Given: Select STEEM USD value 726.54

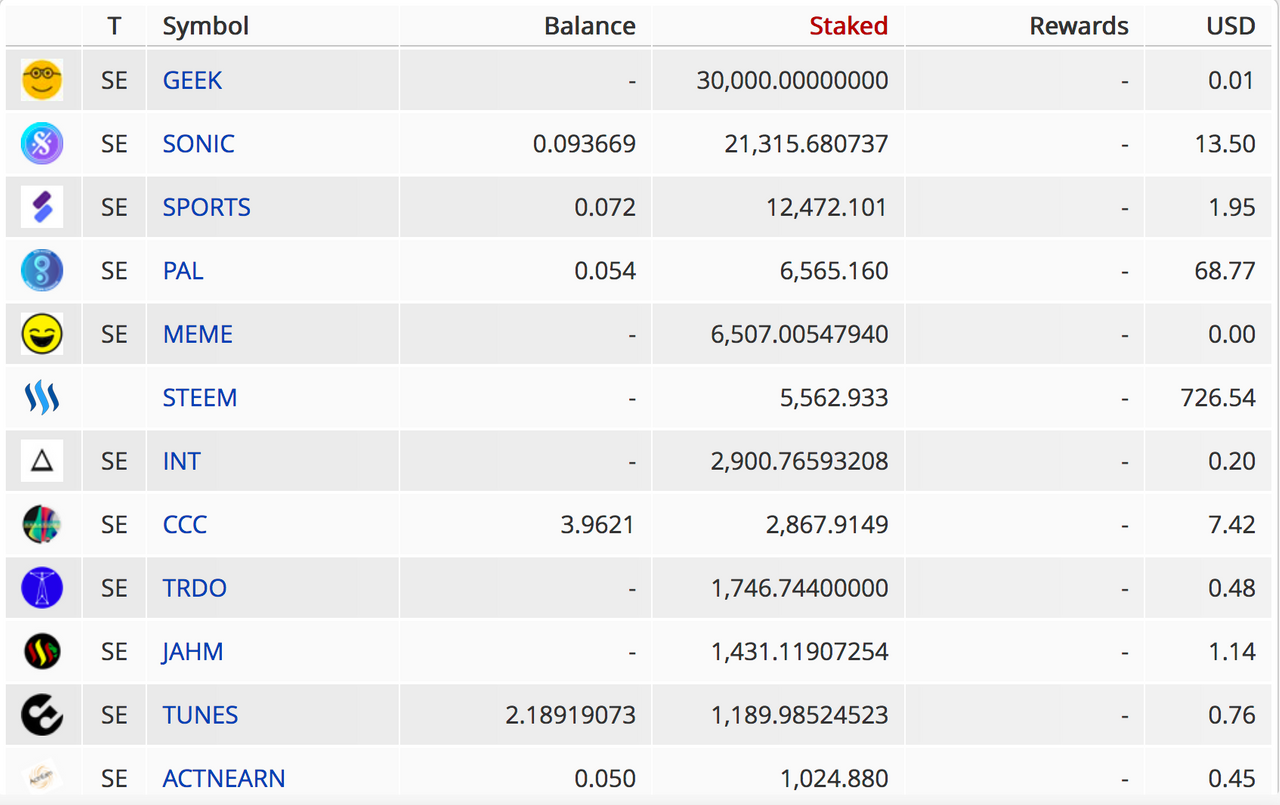Looking at the screenshot, I should coord(1218,397).
